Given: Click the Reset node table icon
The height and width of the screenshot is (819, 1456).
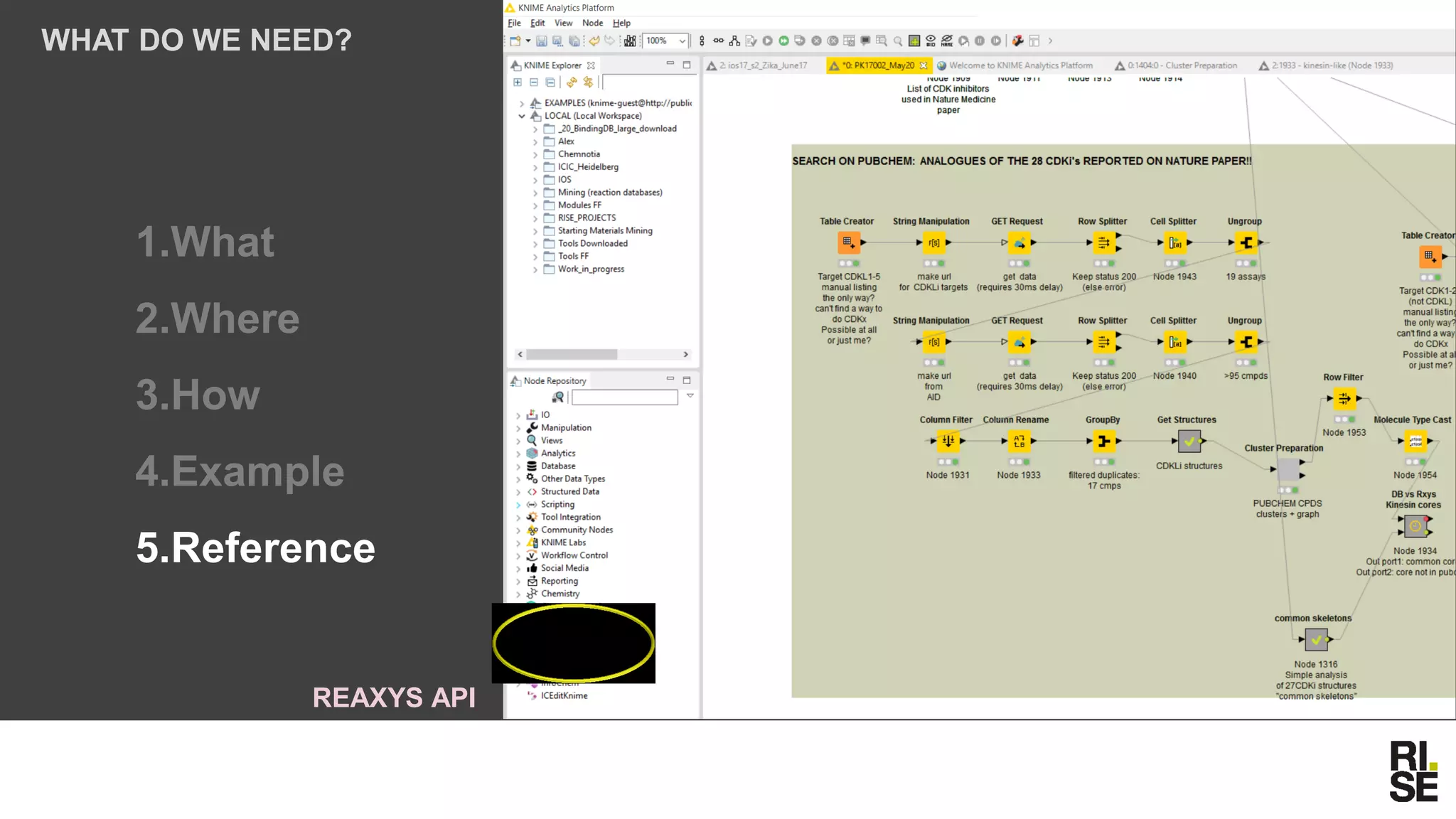Looking at the screenshot, I should (x=849, y=41).
